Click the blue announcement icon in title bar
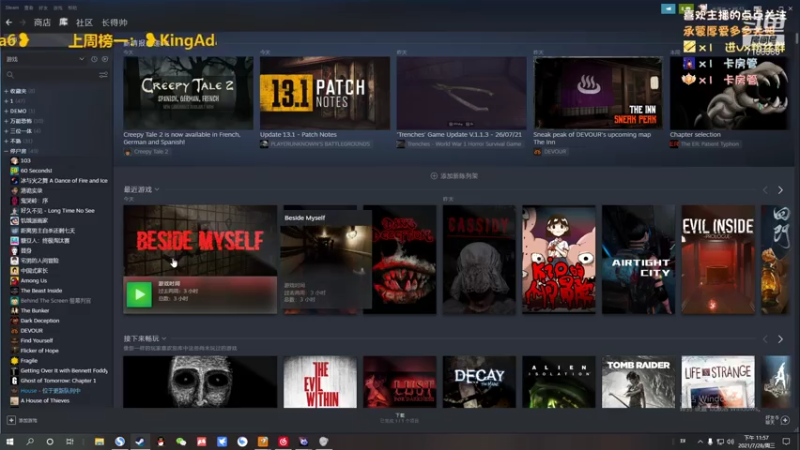Image resolution: width=800 pixels, height=450 pixels. pyautogui.click(x=668, y=9)
